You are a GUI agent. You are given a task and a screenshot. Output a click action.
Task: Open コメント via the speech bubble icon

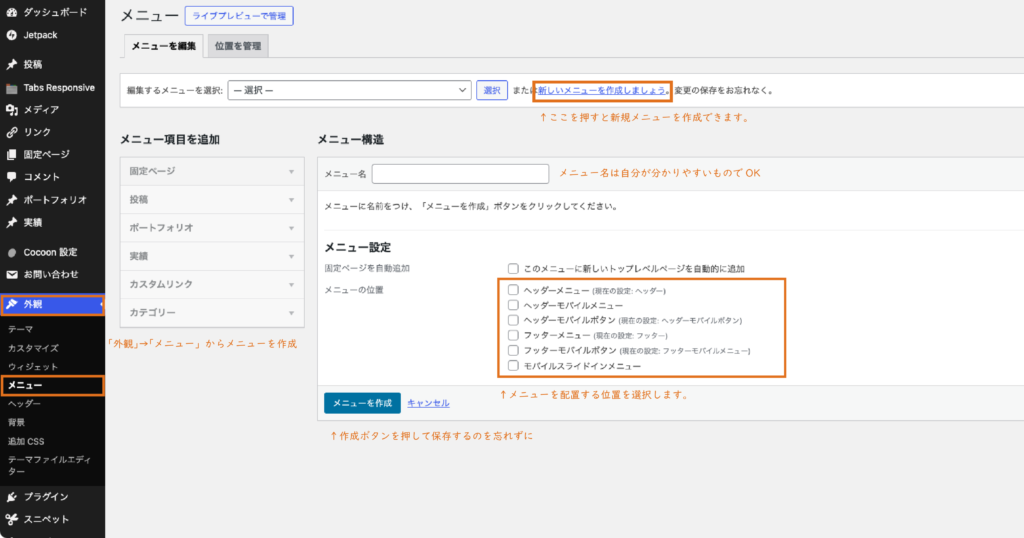click(11, 177)
